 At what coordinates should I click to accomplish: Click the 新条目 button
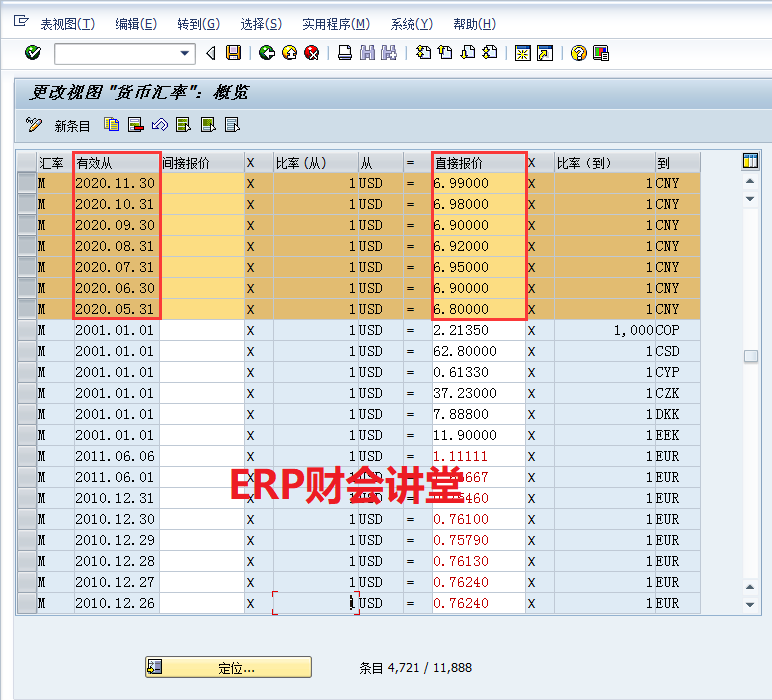[x=72, y=126]
